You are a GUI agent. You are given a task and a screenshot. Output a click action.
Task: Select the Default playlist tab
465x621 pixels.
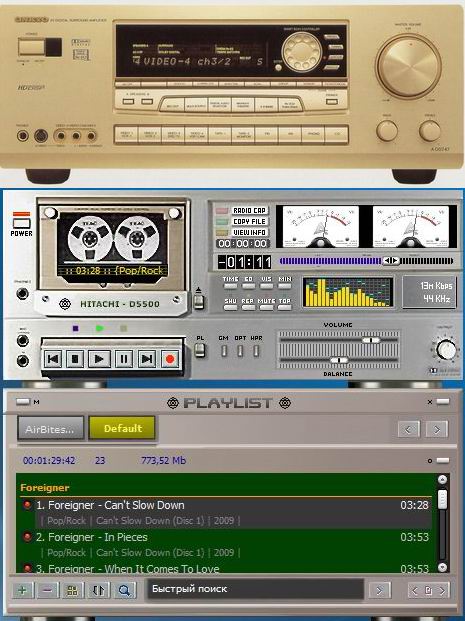click(122, 428)
